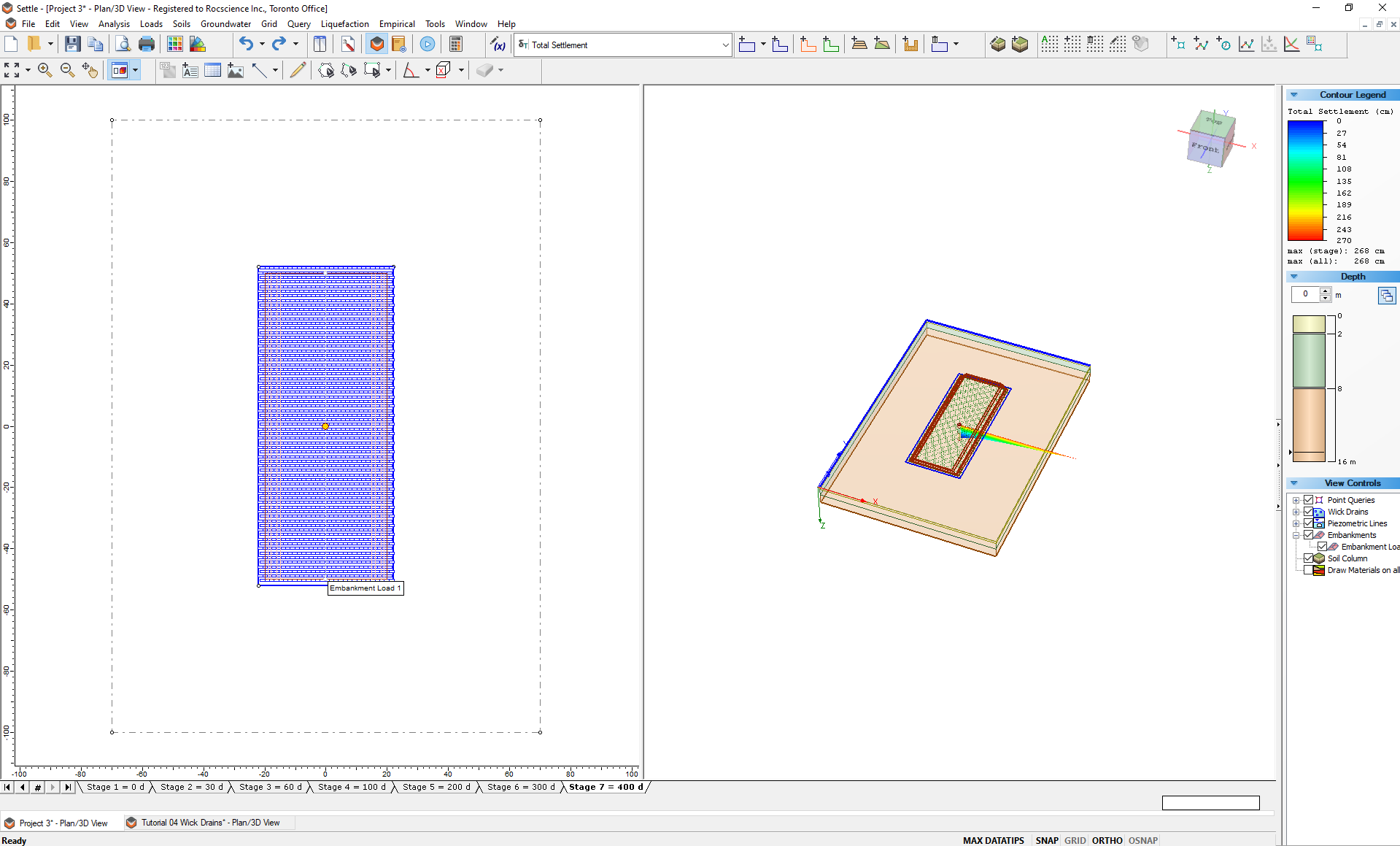Open the Groundwater menu
This screenshot has height=846, width=1400.
(225, 24)
